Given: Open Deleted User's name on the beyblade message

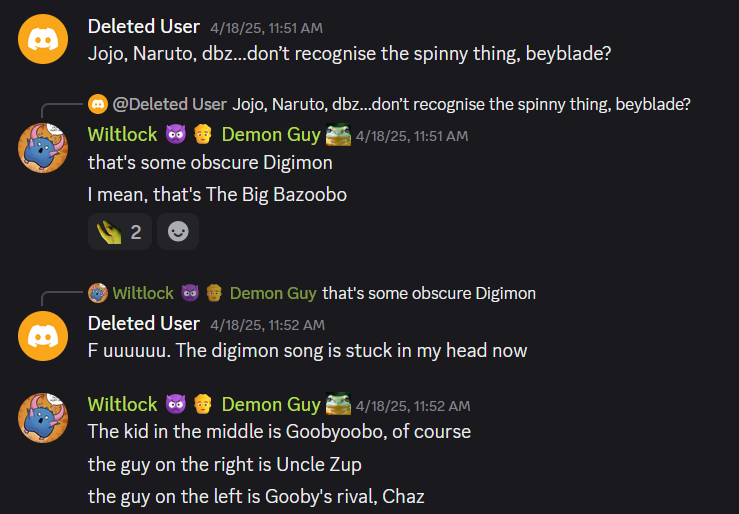Looking at the screenshot, I should point(143,27).
